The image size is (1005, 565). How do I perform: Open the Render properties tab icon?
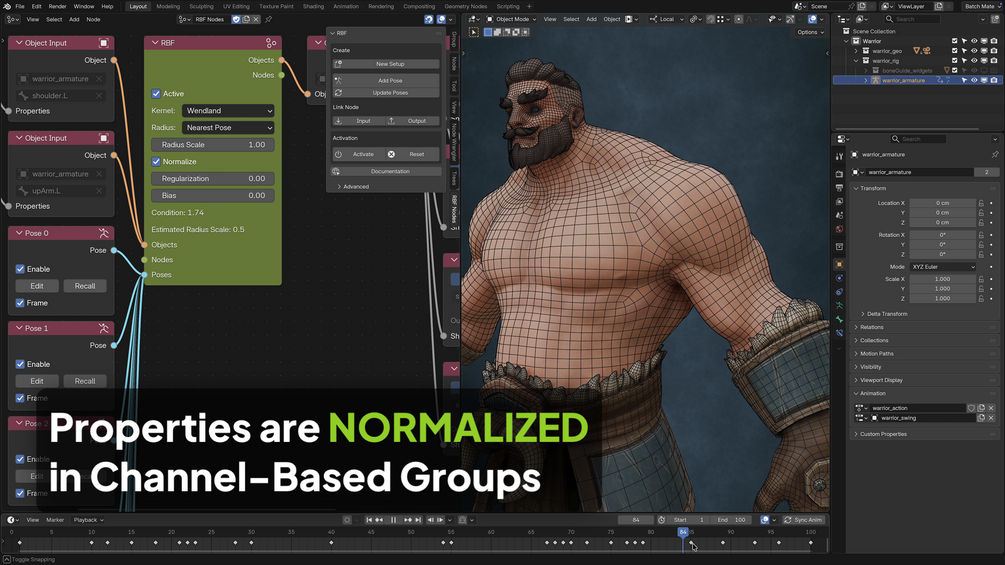(839, 174)
